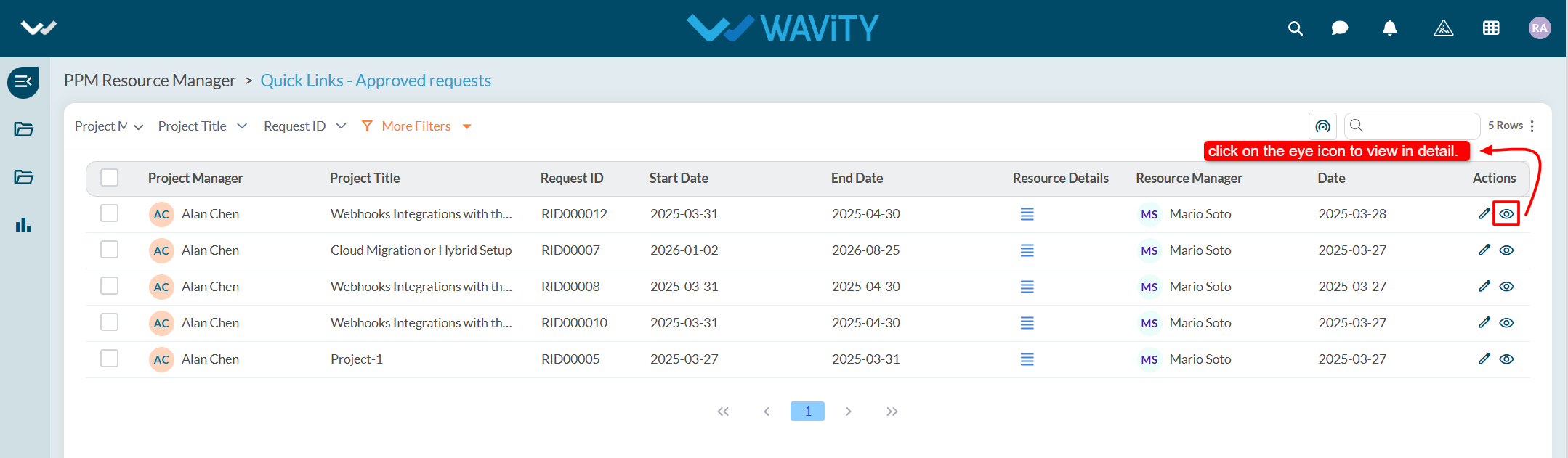This screenshot has width=1568, height=458.
Task: Edit request RID00008 with pencil icon
Action: tap(1484, 286)
